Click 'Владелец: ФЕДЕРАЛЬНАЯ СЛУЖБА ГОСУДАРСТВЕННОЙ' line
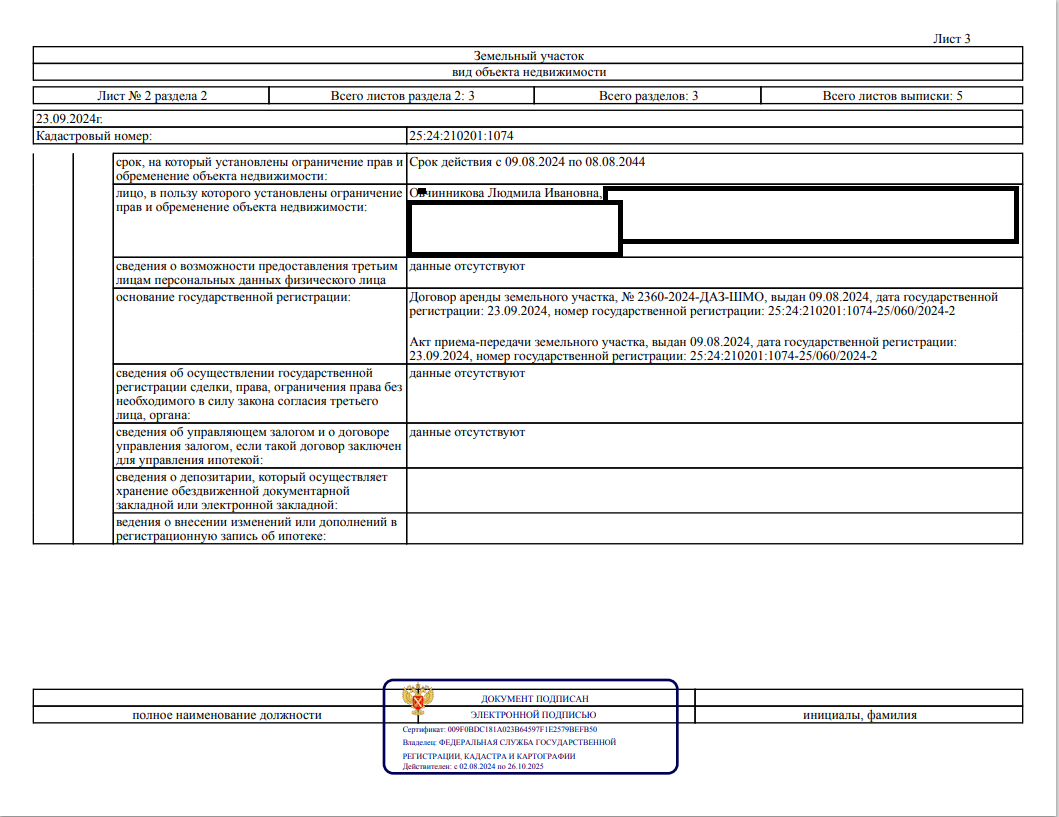The height and width of the screenshot is (817, 1059). pyautogui.click(x=509, y=742)
